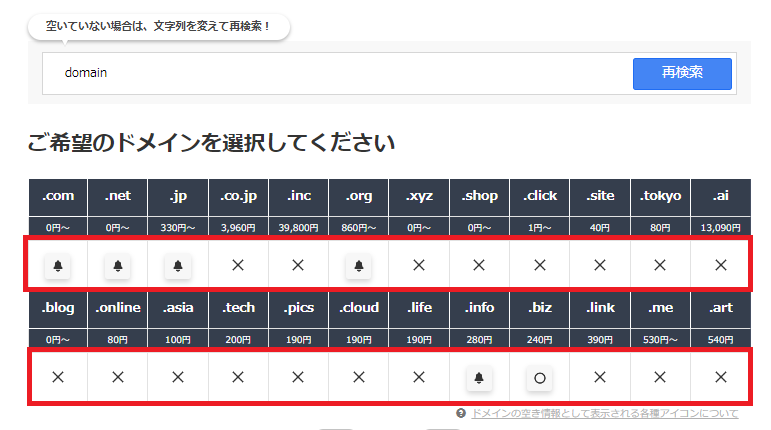The image size is (771, 430).
Task: Click the X mark under .xyz
Action: (419, 265)
